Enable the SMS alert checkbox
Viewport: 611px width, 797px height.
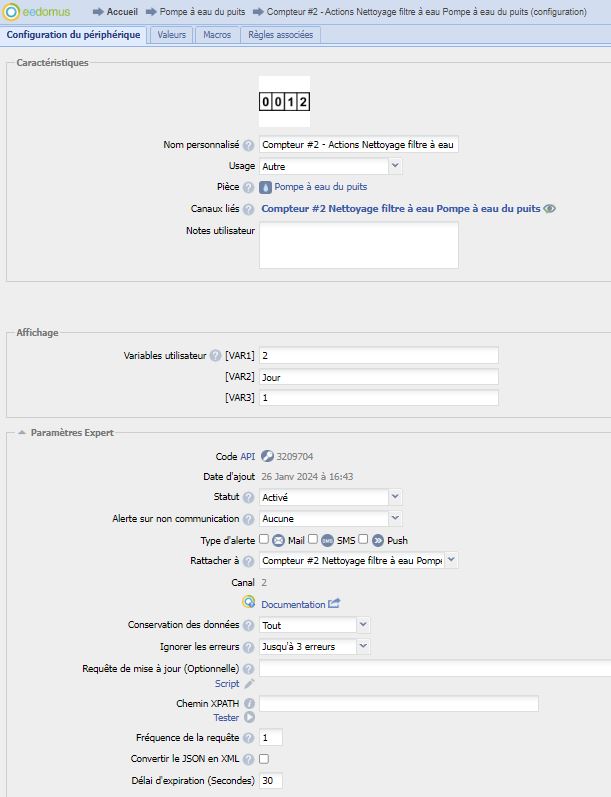pyautogui.click(x=313, y=540)
